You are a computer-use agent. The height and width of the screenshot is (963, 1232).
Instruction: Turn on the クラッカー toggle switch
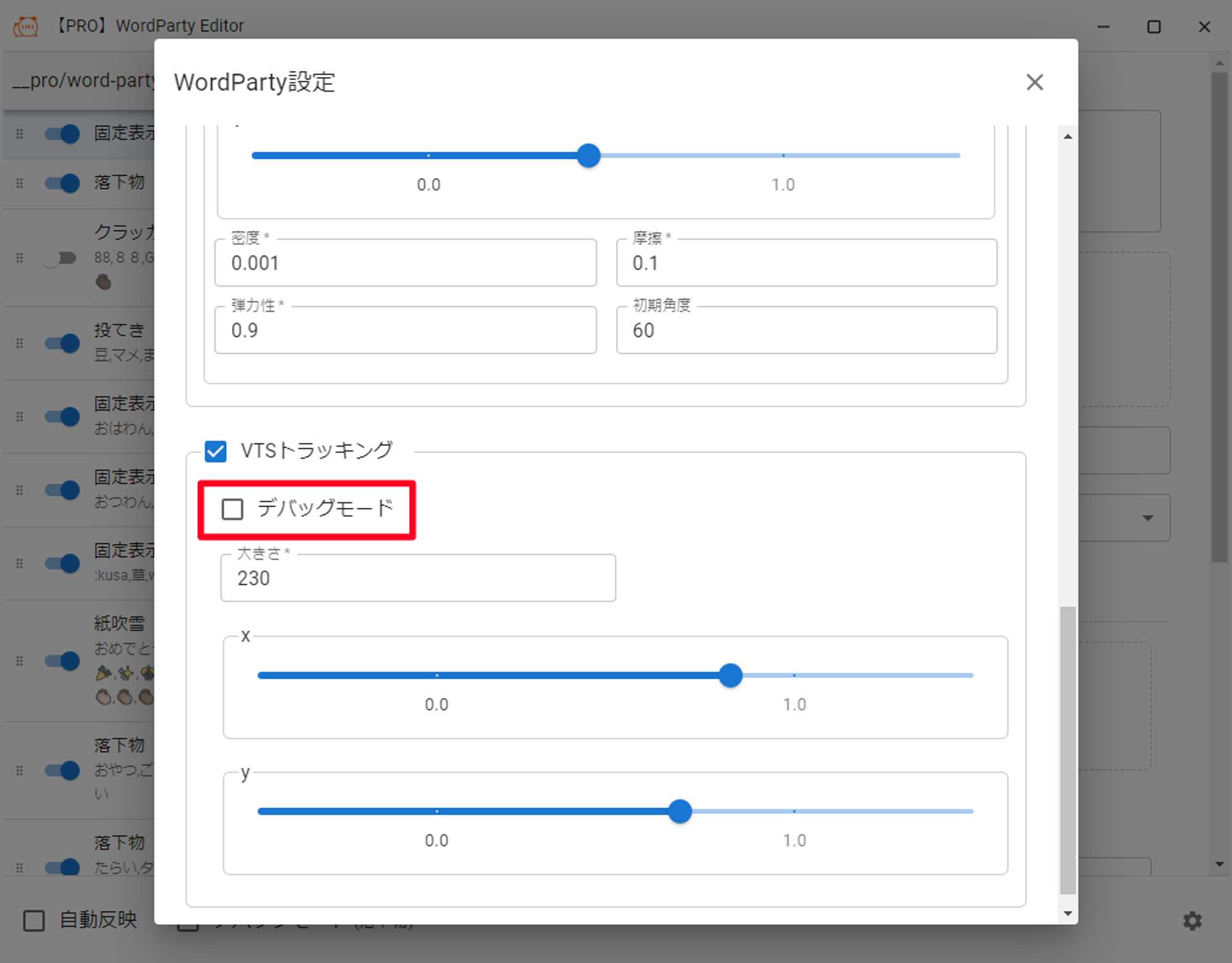coord(60,258)
